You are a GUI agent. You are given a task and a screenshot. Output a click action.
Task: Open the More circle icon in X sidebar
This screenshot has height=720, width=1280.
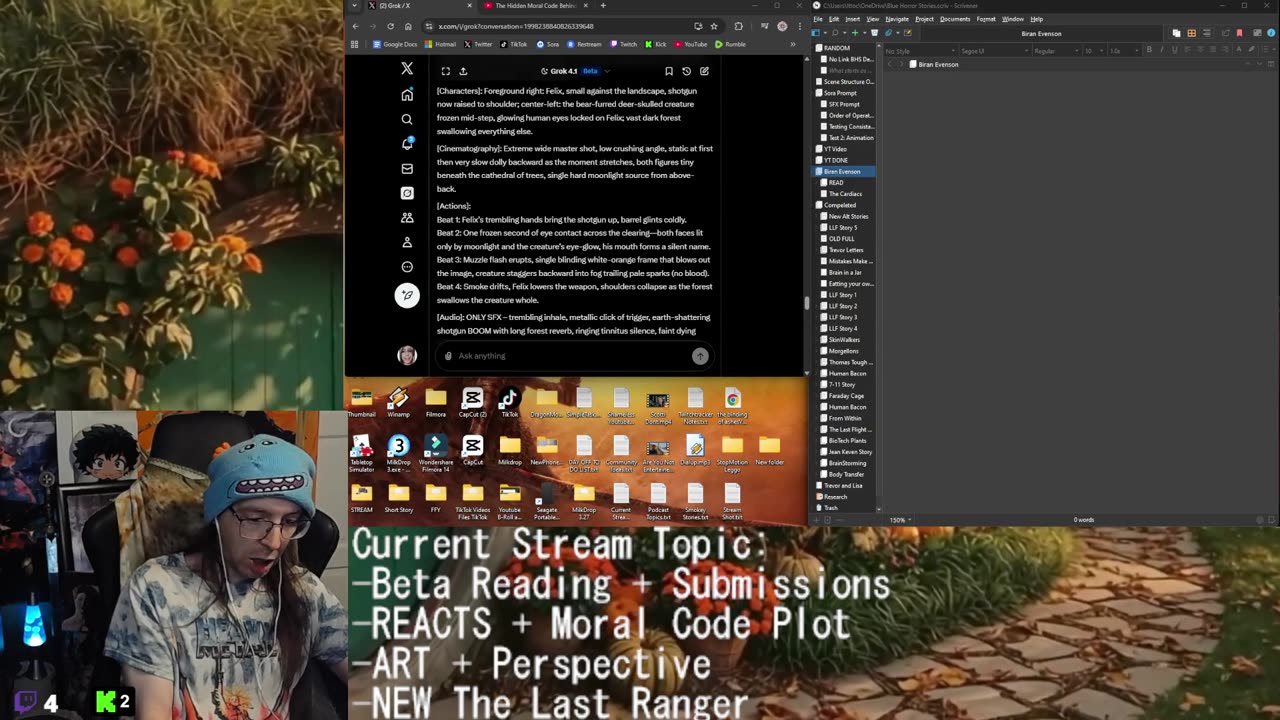click(407, 267)
